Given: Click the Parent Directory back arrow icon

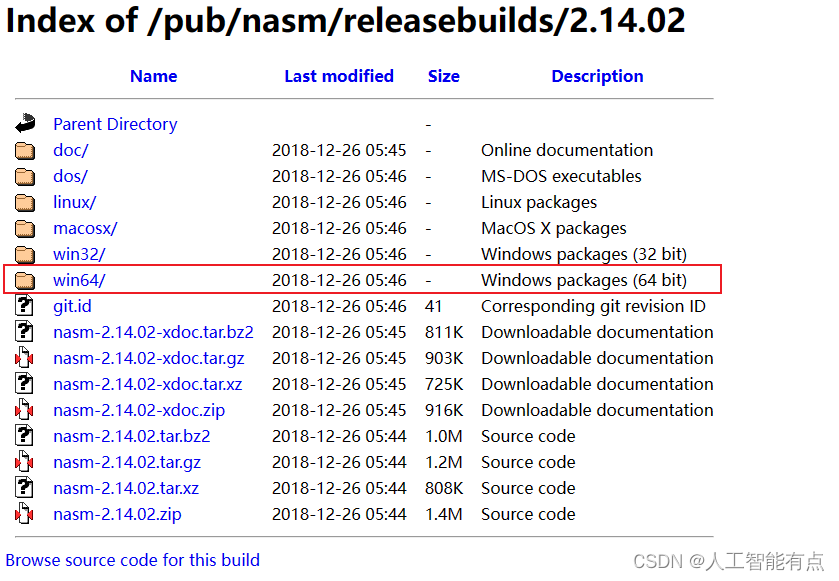Looking at the screenshot, I should pyautogui.click(x=25, y=123).
